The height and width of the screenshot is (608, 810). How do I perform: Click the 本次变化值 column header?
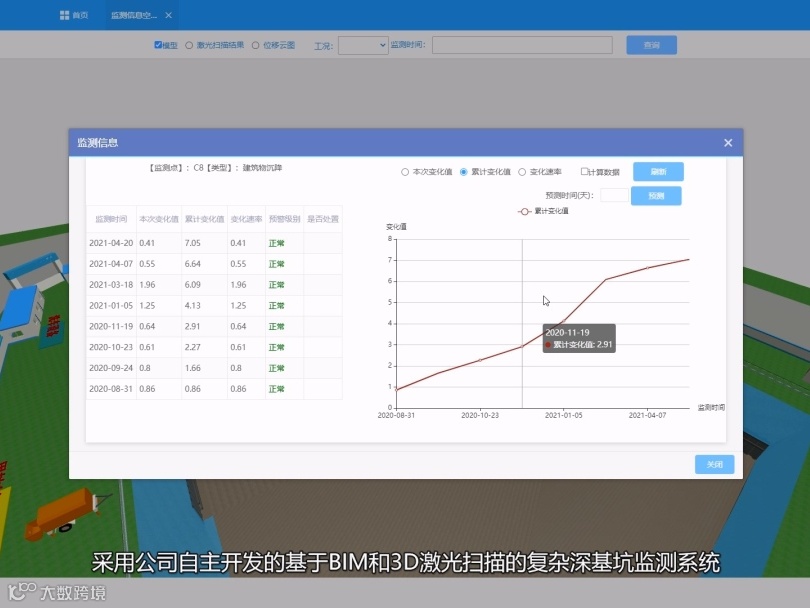(159, 219)
